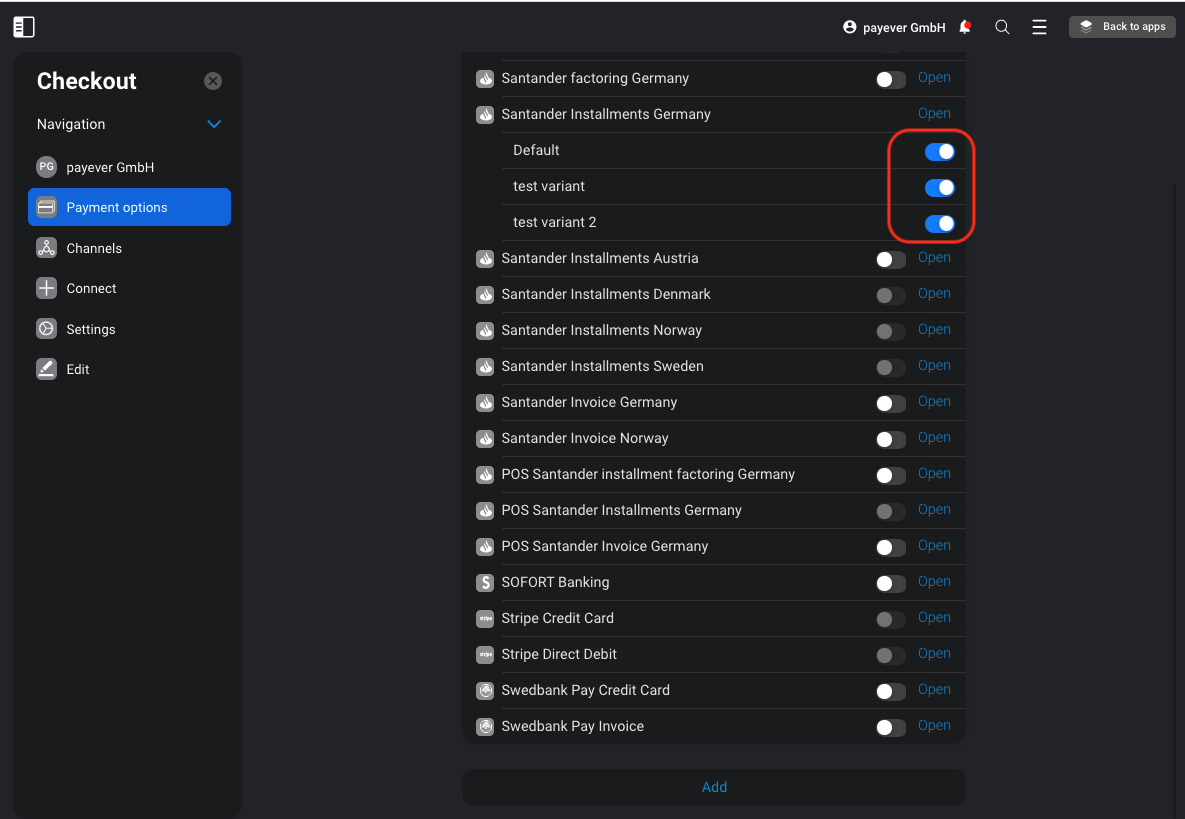The height and width of the screenshot is (819, 1185).
Task: Enable Swedbank Pay Credit Card toggle
Action: (891, 691)
